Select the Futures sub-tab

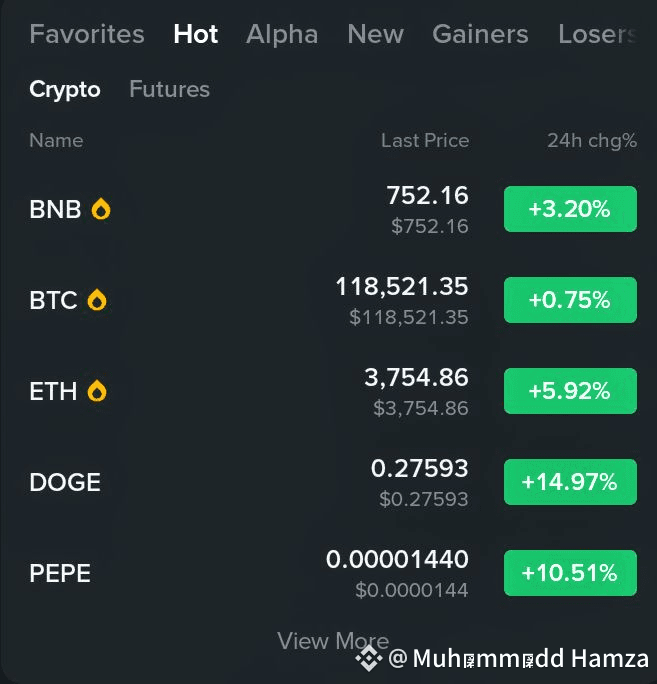[169, 89]
